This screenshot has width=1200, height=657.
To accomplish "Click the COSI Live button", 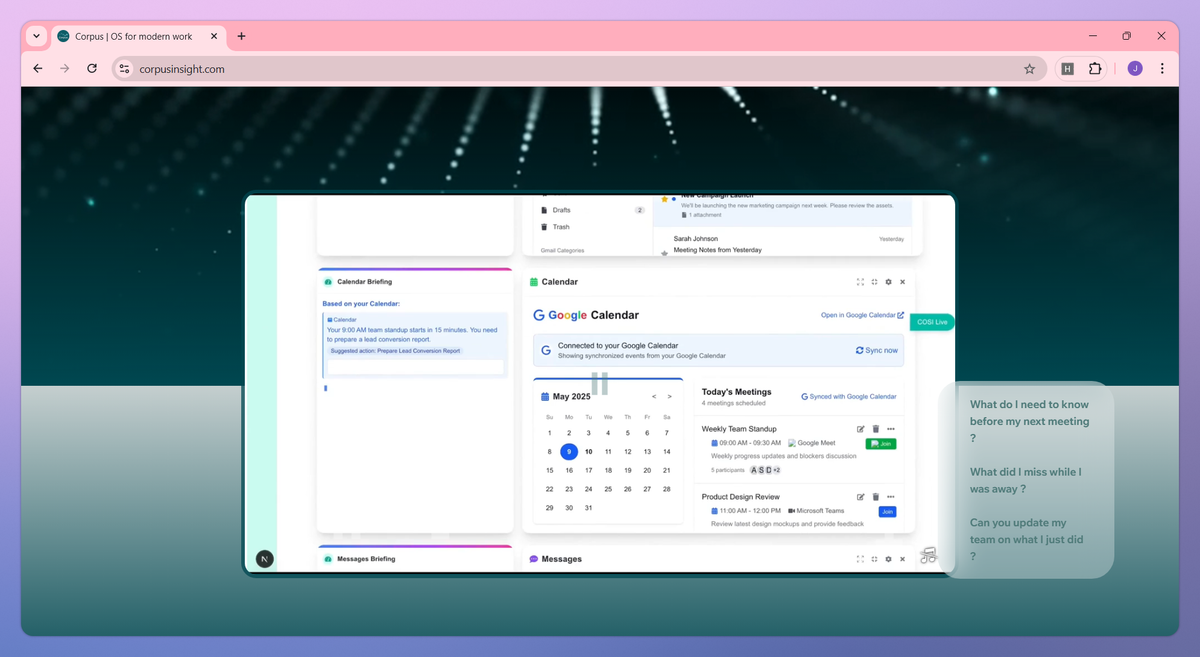I will (932, 322).
